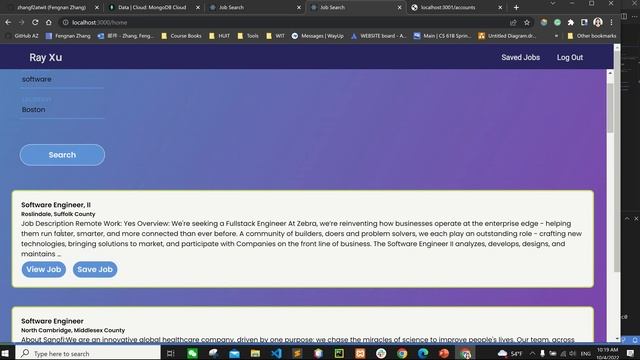Image resolution: width=640 pixels, height=360 pixels.
Task: Switch to the first Job Search tab
Action: coord(231,7)
